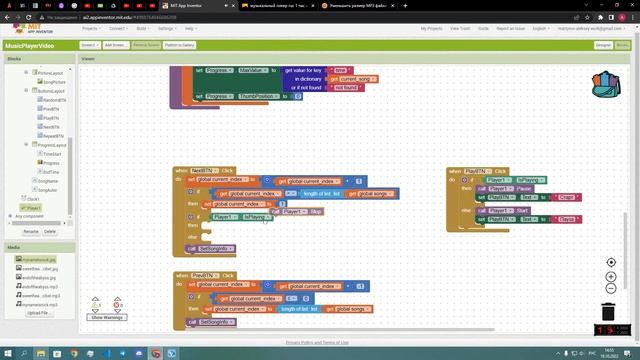
Task: Open mutator gear on NextBTN addition block
Action: (267, 180)
